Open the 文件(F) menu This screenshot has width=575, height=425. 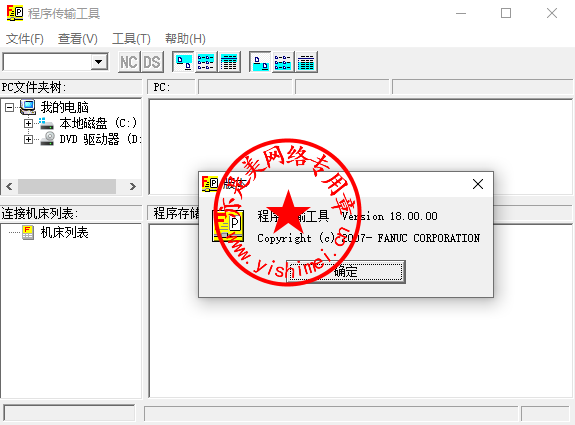click(x=25, y=39)
